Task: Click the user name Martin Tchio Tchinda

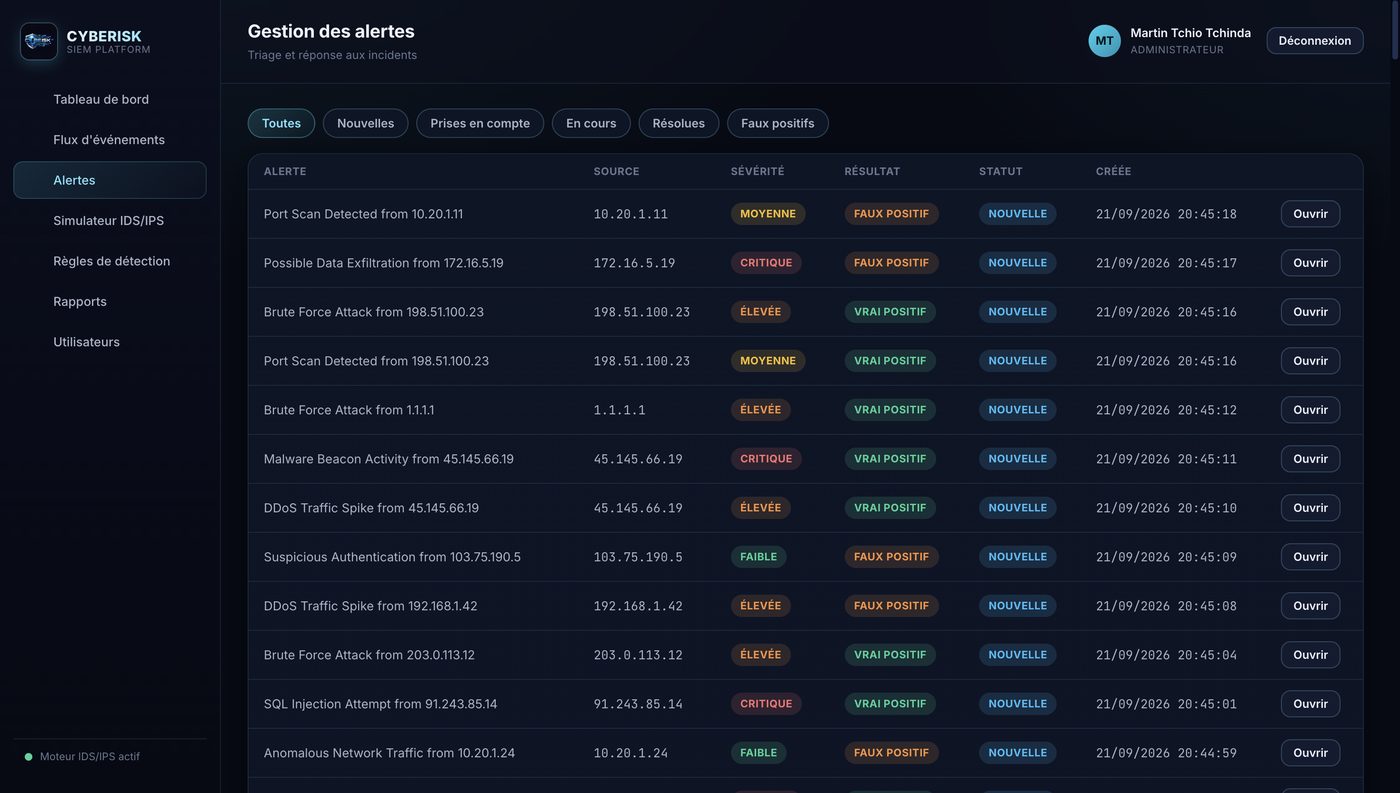Action: coord(1190,33)
